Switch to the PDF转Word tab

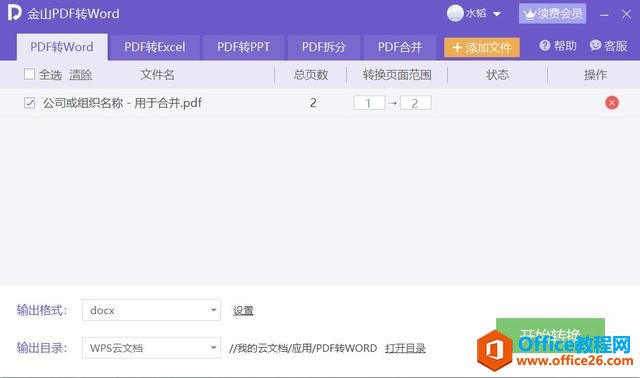click(62, 47)
